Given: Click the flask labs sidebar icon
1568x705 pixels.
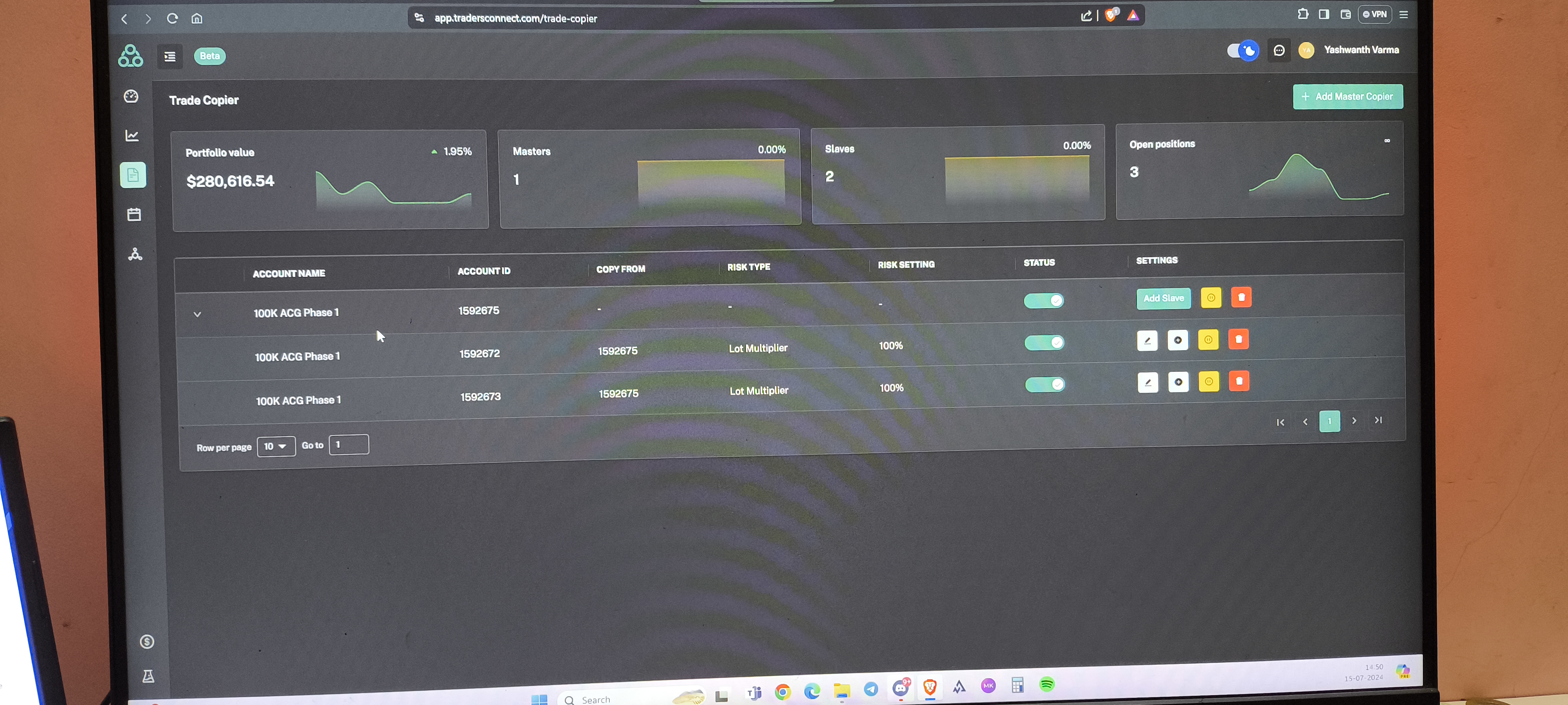Looking at the screenshot, I should (x=148, y=677).
